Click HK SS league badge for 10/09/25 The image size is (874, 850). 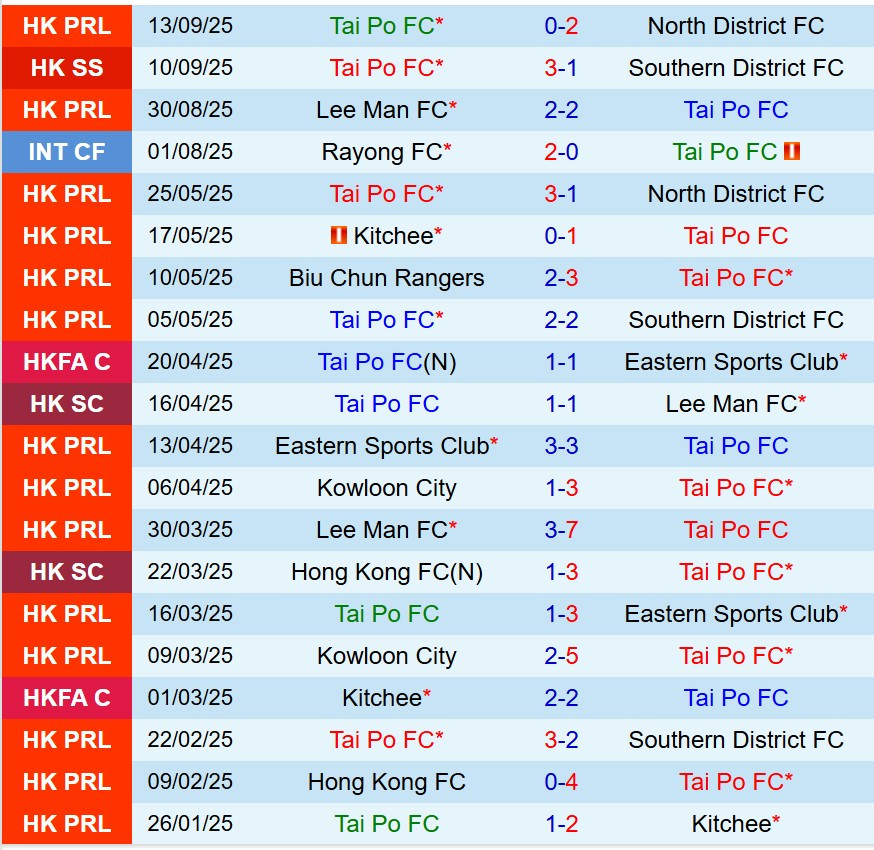coord(67,68)
